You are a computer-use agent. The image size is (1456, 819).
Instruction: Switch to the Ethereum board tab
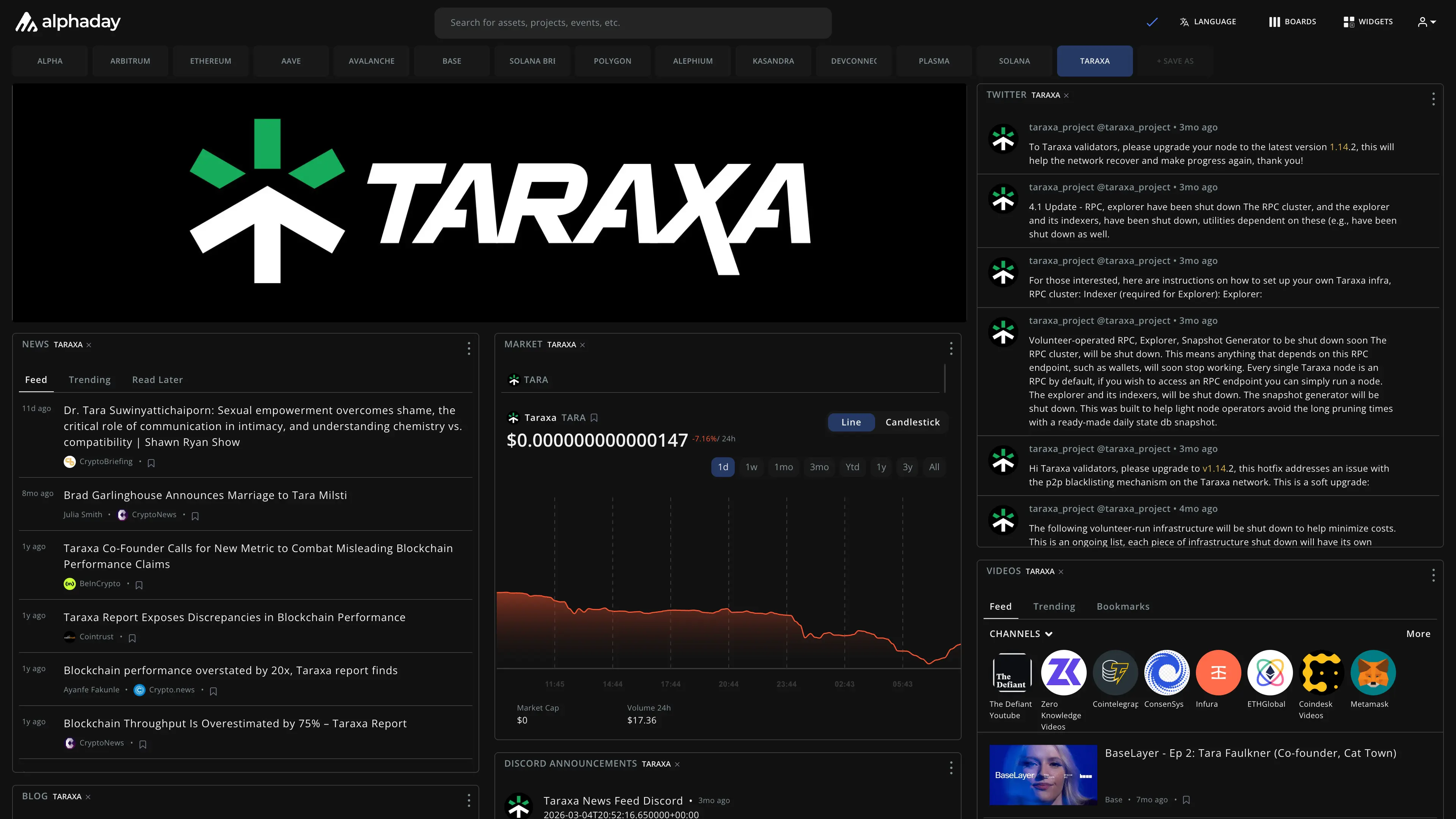coord(210,61)
